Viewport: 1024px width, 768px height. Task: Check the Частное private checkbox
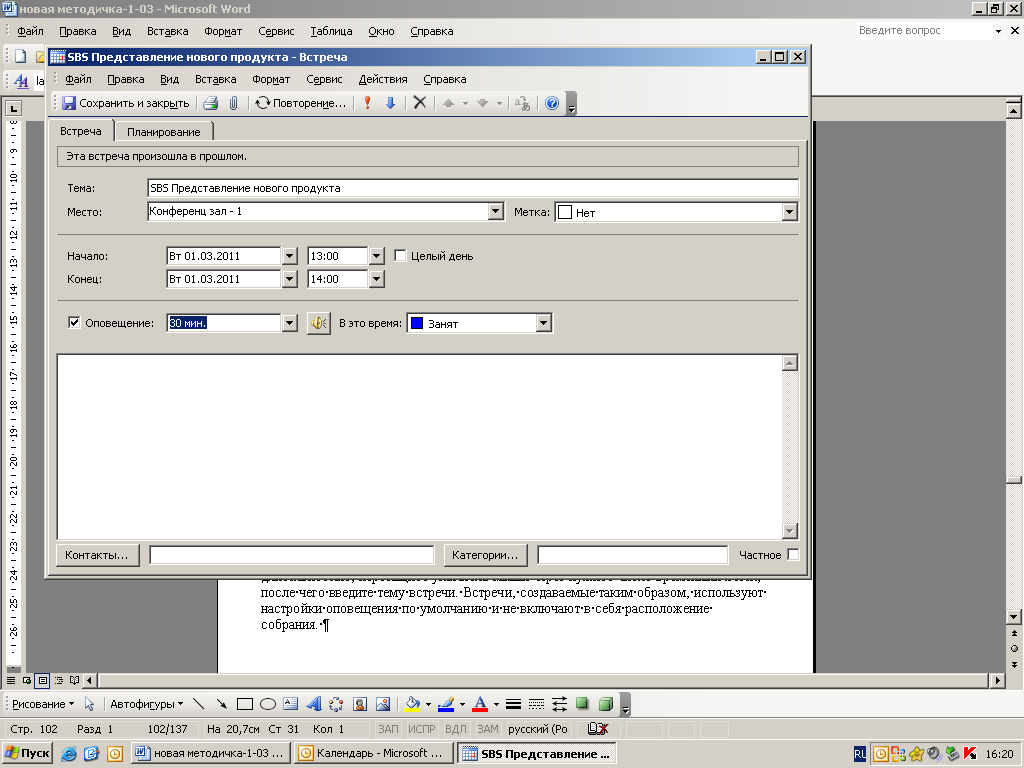coord(793,554)
